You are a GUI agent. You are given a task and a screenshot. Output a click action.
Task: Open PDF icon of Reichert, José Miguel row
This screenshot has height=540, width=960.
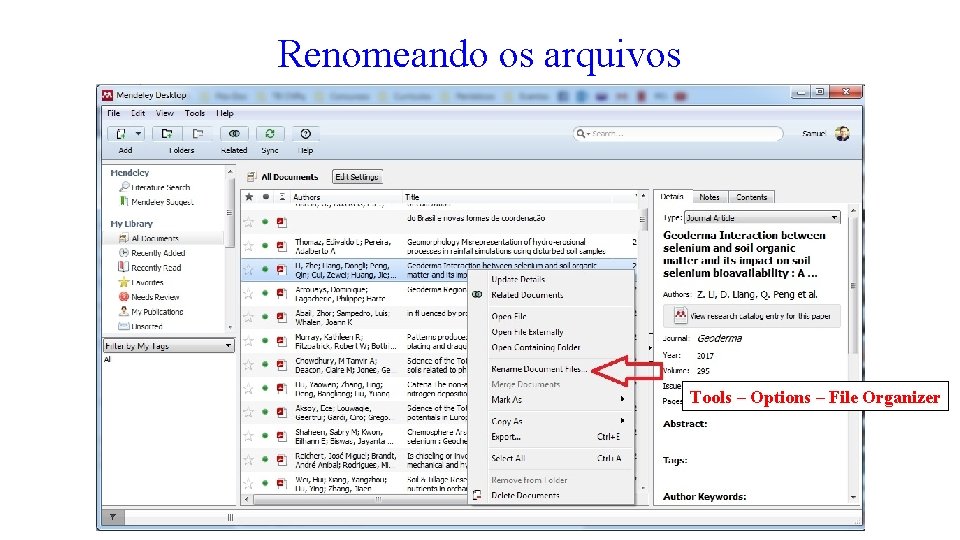(282, 460)
